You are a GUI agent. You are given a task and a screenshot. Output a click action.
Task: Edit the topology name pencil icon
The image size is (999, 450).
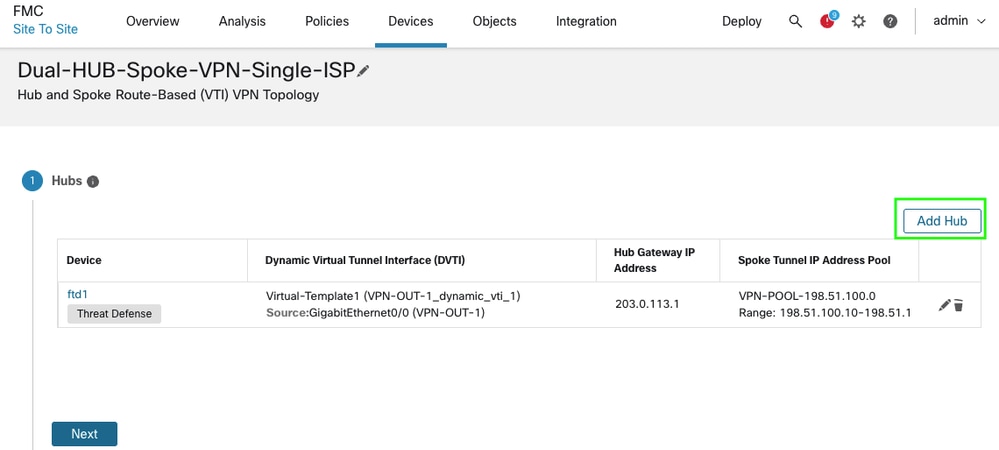coord(363,71)
